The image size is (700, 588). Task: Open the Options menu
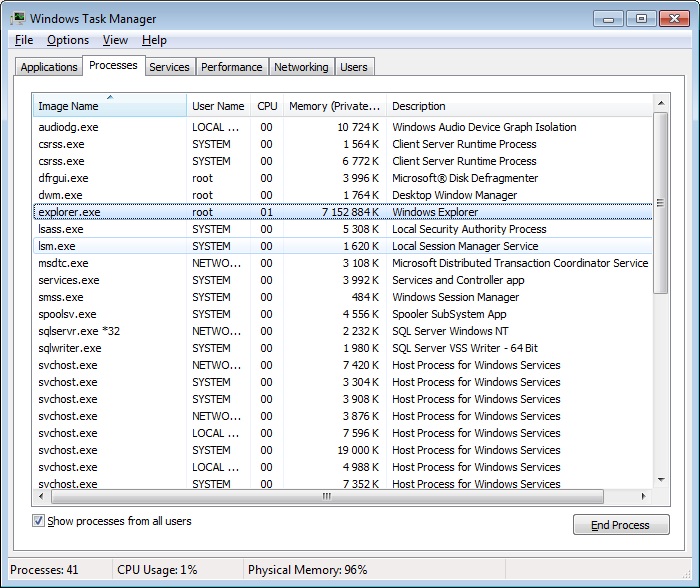coord(68,40)
